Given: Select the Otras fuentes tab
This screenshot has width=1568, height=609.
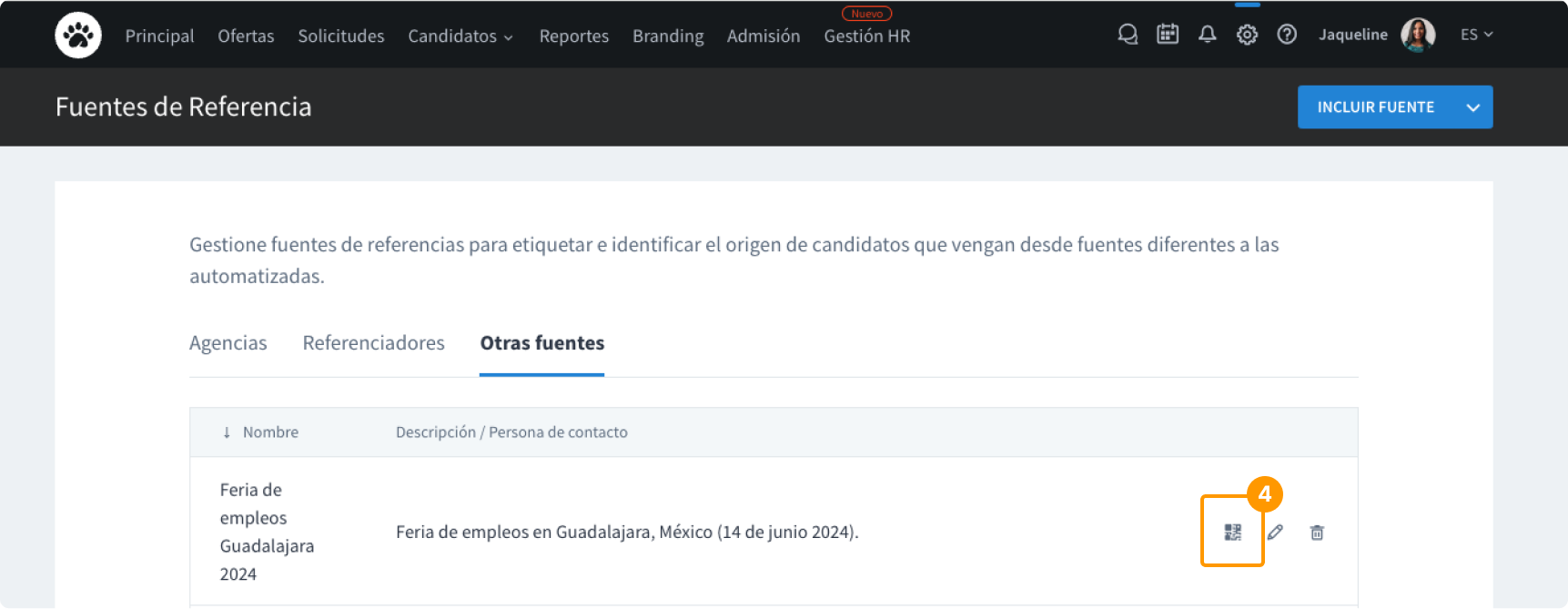Looking at the screenshot, I should 542,343.
